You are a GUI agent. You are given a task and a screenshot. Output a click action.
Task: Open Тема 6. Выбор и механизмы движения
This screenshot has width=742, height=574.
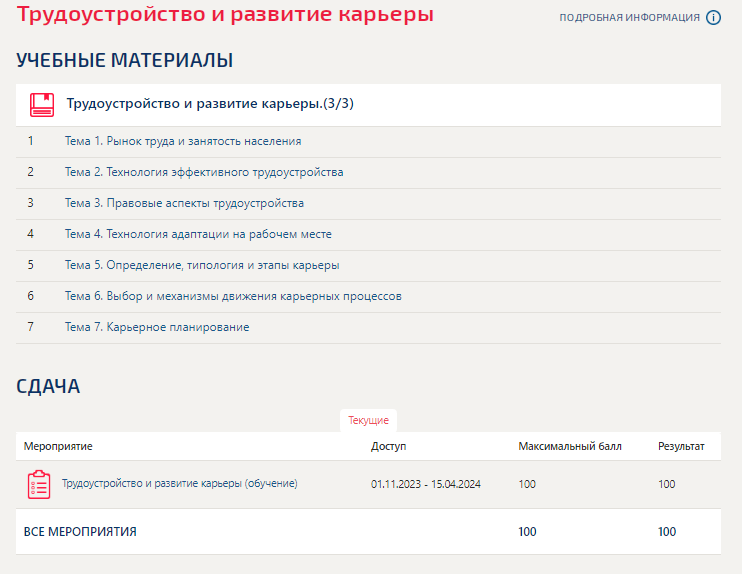233,296
